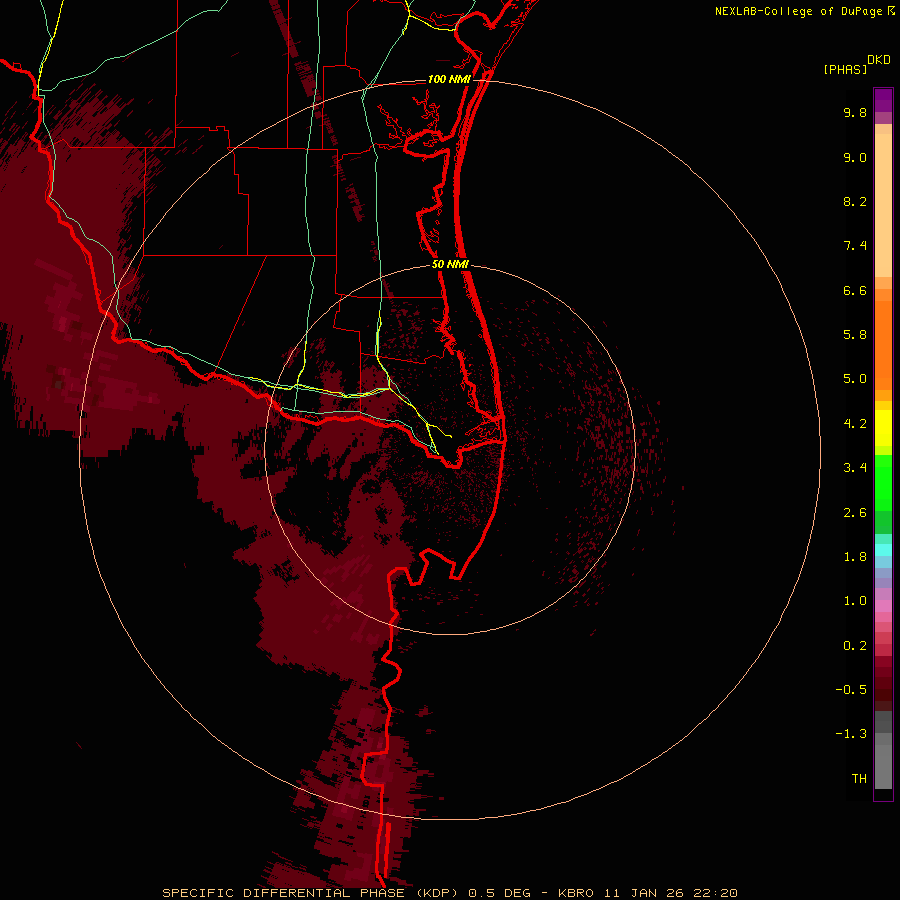Click the bright green segment of color bar
The width and height of the screenshot is (900, 900).
tap(883, 482)
